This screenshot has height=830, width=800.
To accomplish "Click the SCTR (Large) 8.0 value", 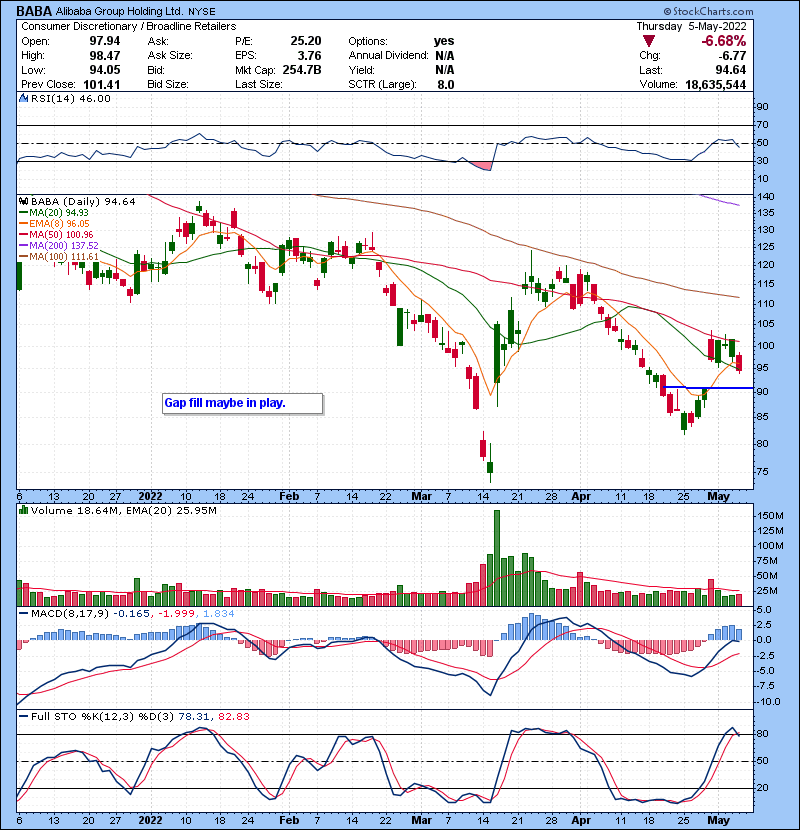I will coord(446,84).
